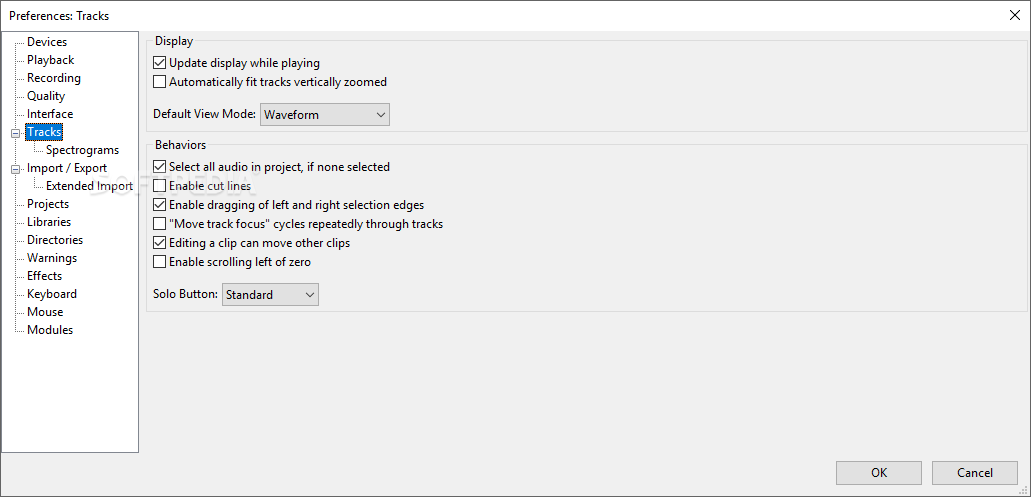Enable Automatically fit tracks vertically zoomed
Screen dimensions: 1031x497
pyautogui.click(x=159, y=82)
